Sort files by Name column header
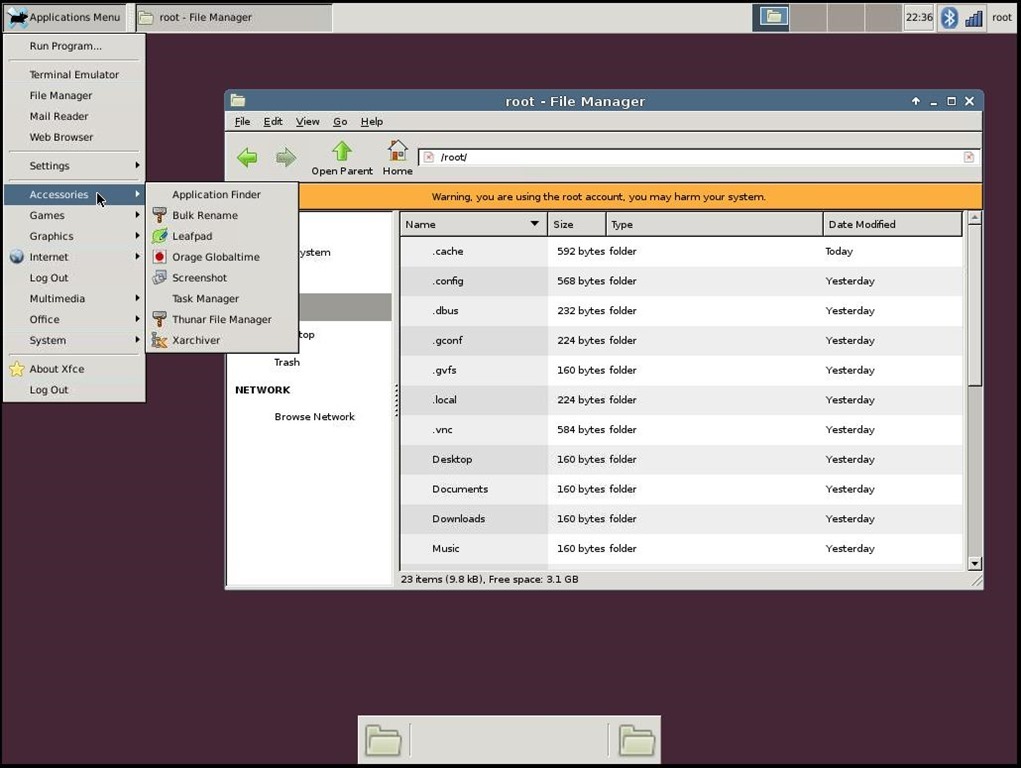Screen dimensions: 1021x768 (x=472, y=224)
